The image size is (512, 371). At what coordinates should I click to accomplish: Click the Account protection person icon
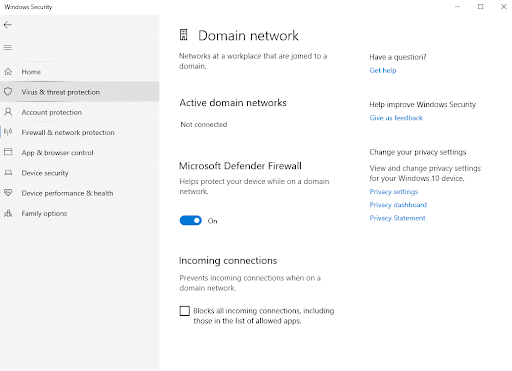tap(8, 112)
